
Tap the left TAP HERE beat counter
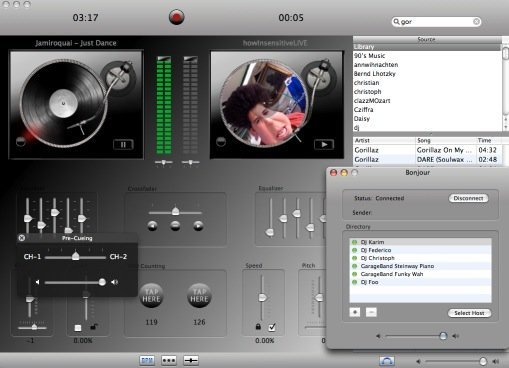click(151, 295)
